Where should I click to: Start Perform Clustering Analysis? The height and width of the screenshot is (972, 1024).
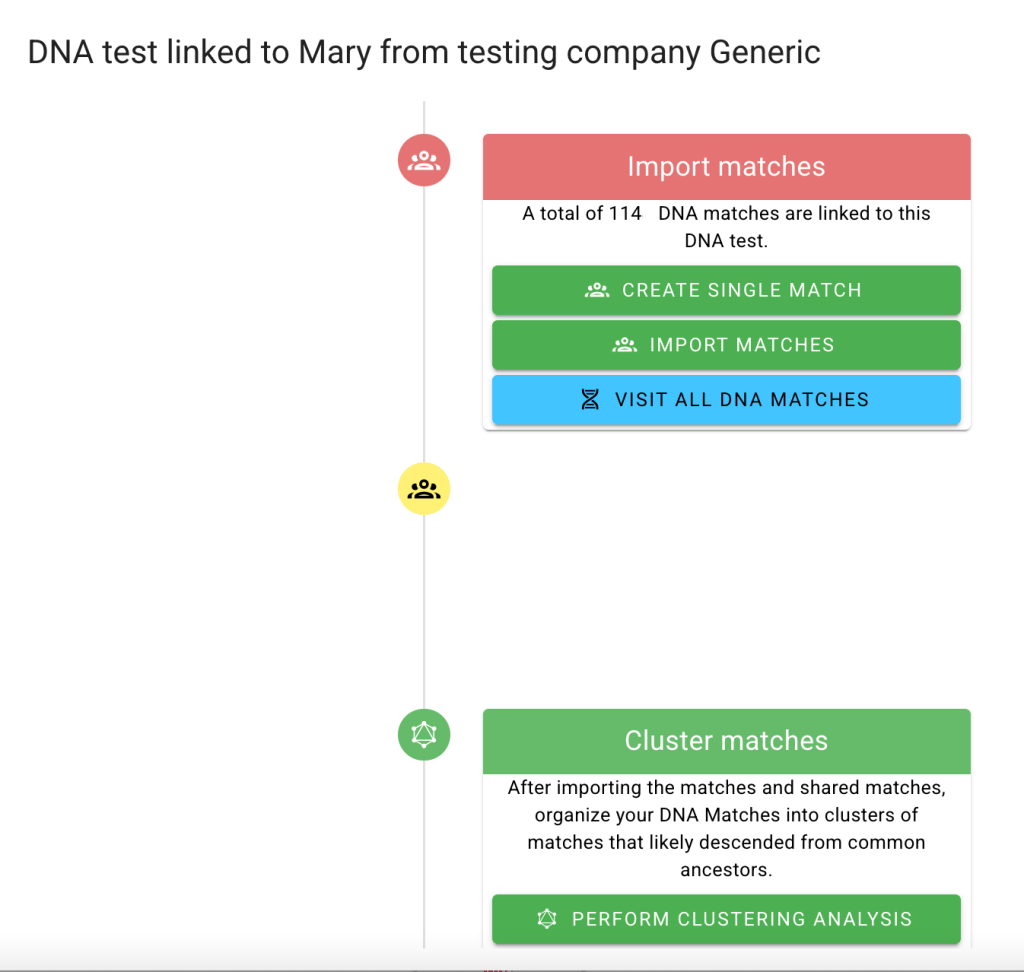[726, 919]
